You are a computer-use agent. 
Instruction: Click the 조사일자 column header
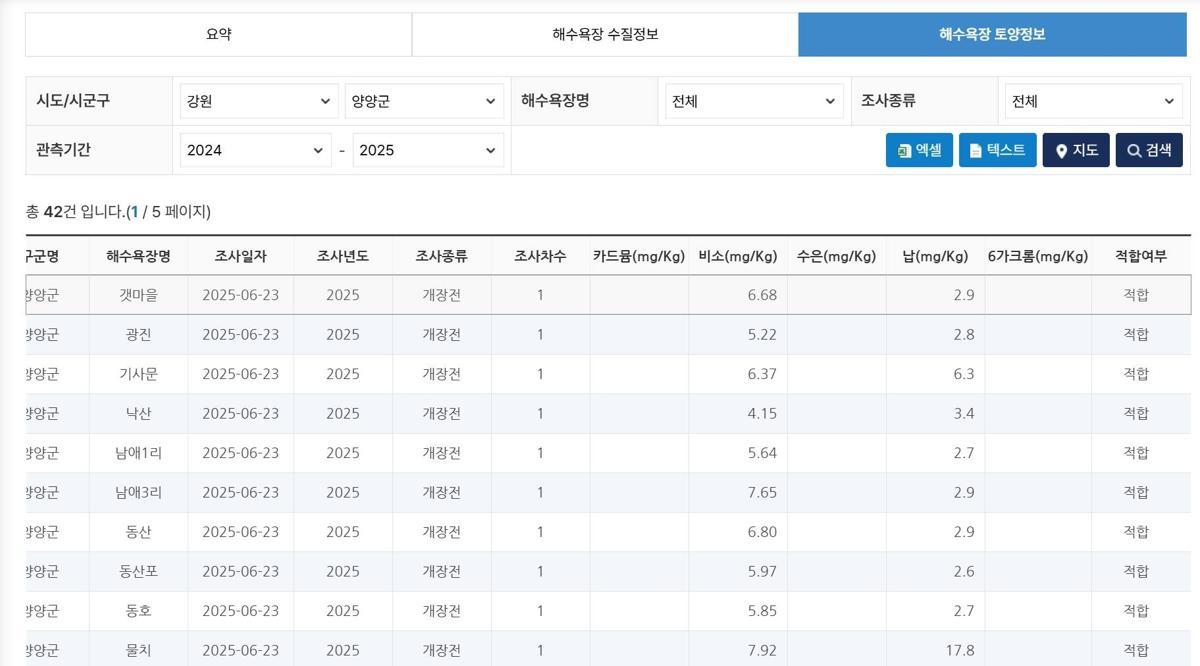[240, 256]
